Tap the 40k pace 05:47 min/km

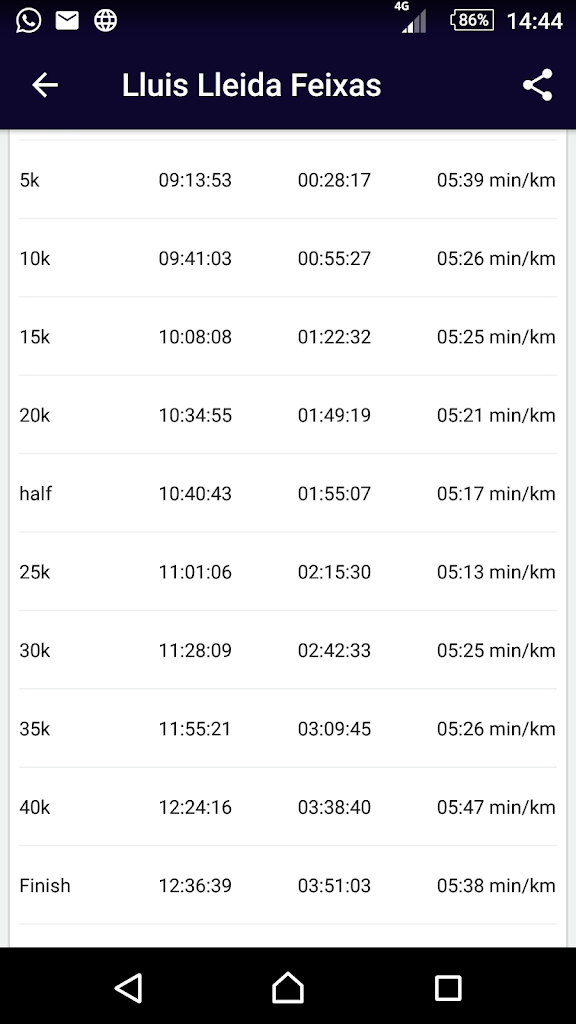[496, 807]
